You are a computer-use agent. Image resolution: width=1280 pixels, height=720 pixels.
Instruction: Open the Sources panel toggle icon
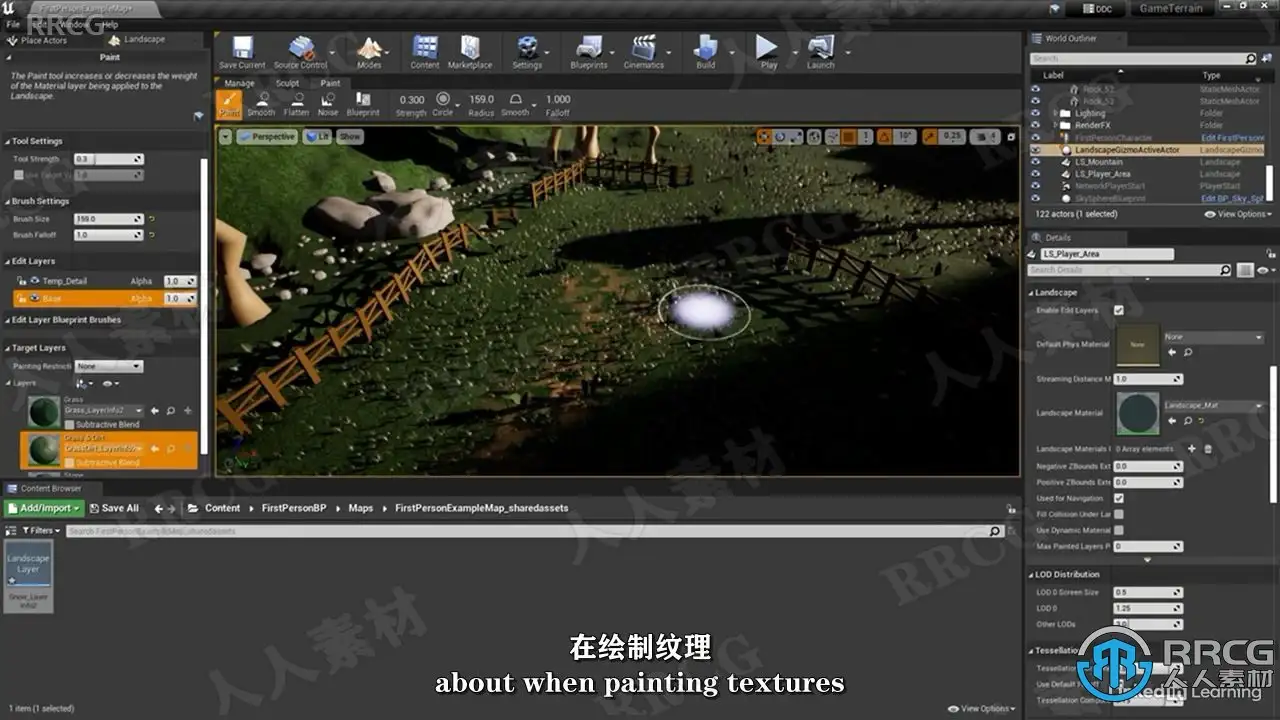pyautogui.click(x=10, y=531)
